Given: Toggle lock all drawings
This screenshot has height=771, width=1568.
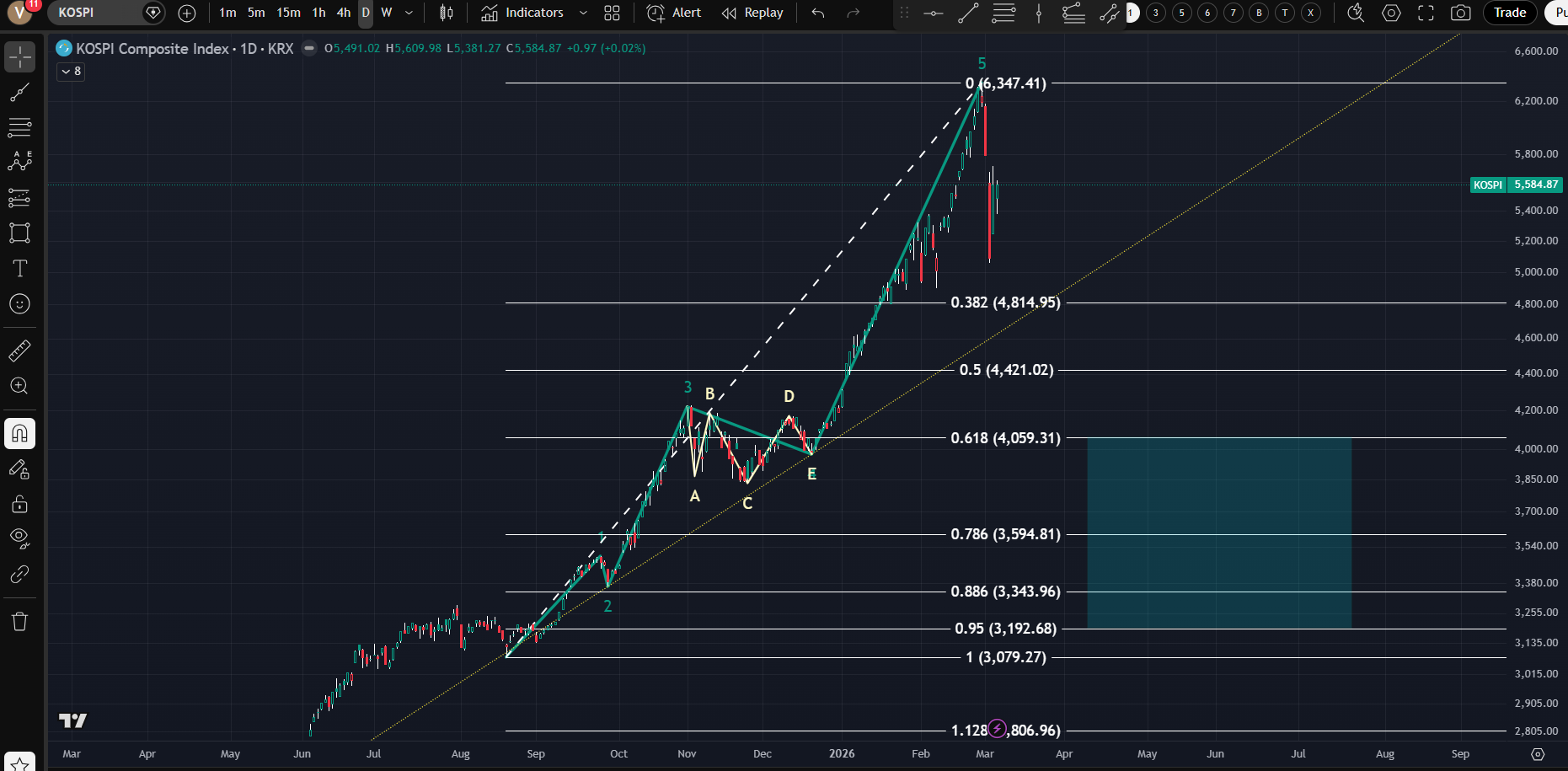Looking at the screenshot, I should coord(19,504).
